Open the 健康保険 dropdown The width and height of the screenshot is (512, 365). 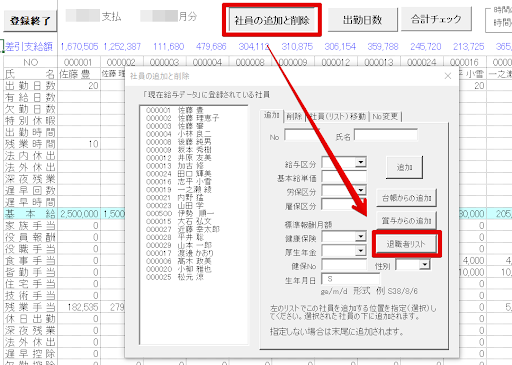(x=360, y=237)
